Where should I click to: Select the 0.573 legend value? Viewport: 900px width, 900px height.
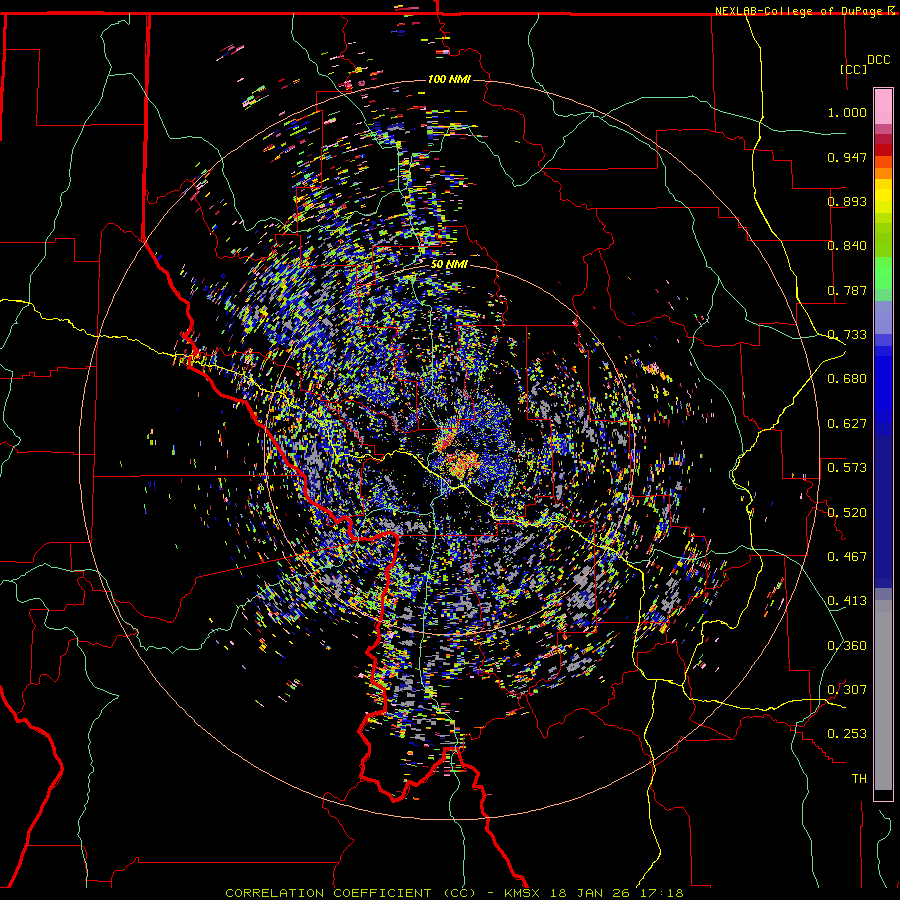847,468
